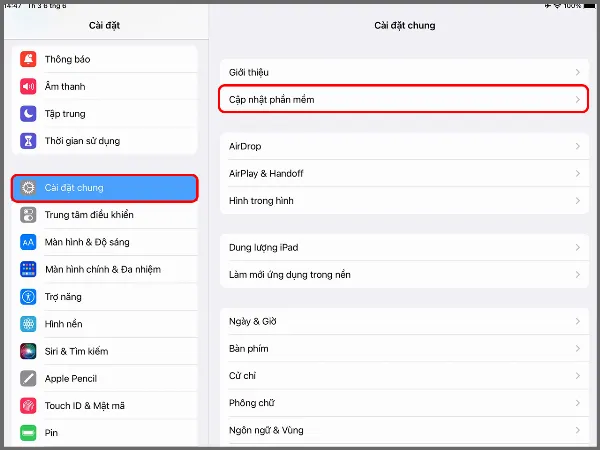
Task: Tap Dung lượng iPad storage
Action: pyautogui.click(x=404, y=248)
